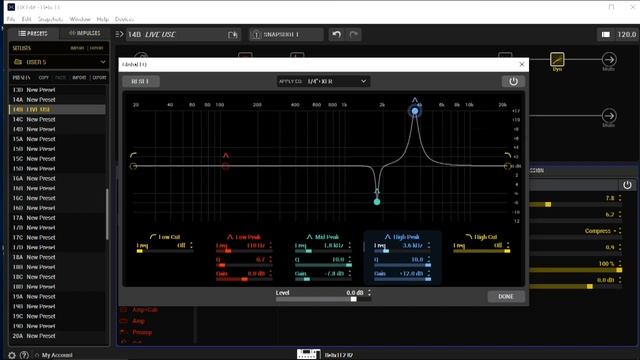Select the 14B LIVE USE preset in the list

[x=57, y=109]
